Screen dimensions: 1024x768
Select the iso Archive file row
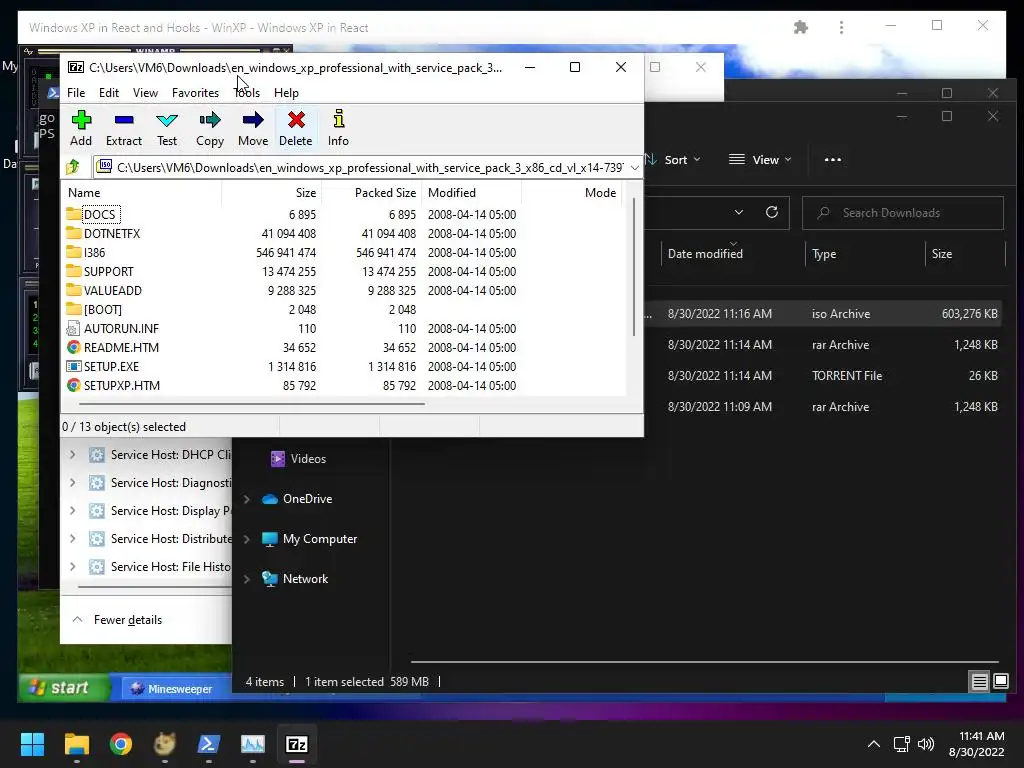coord(825,313)
